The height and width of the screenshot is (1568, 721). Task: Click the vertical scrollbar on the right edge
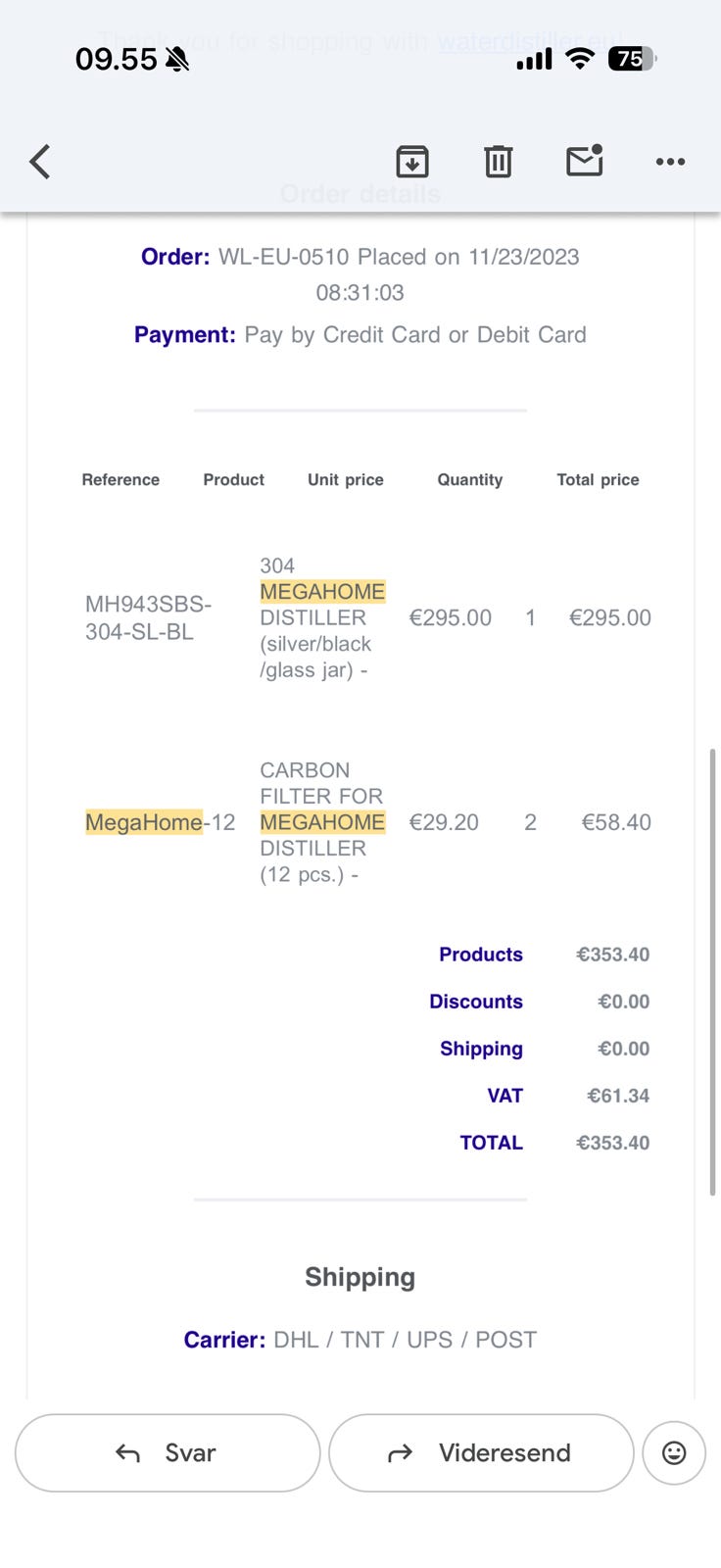tap(712, 972)
